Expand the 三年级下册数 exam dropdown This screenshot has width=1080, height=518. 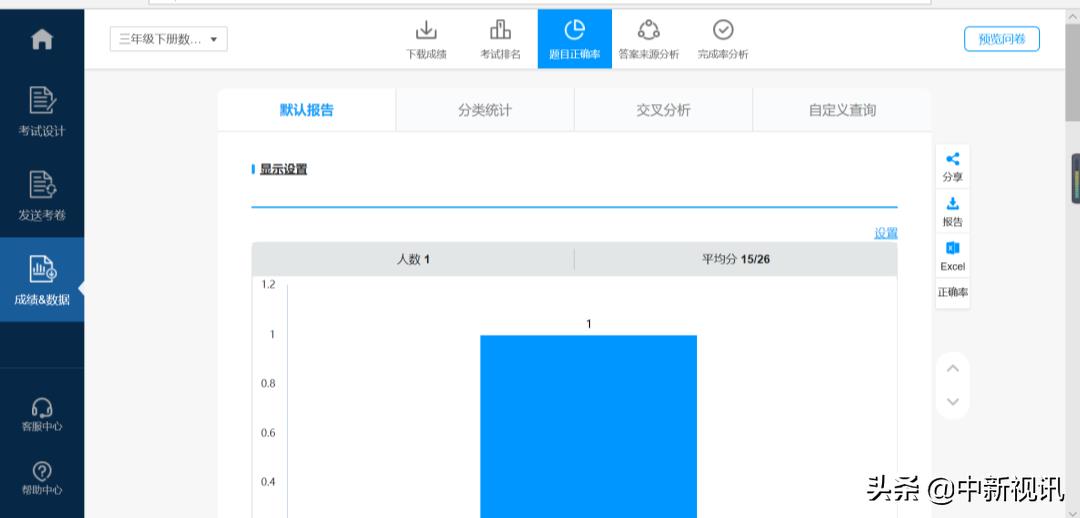[168, 39]
